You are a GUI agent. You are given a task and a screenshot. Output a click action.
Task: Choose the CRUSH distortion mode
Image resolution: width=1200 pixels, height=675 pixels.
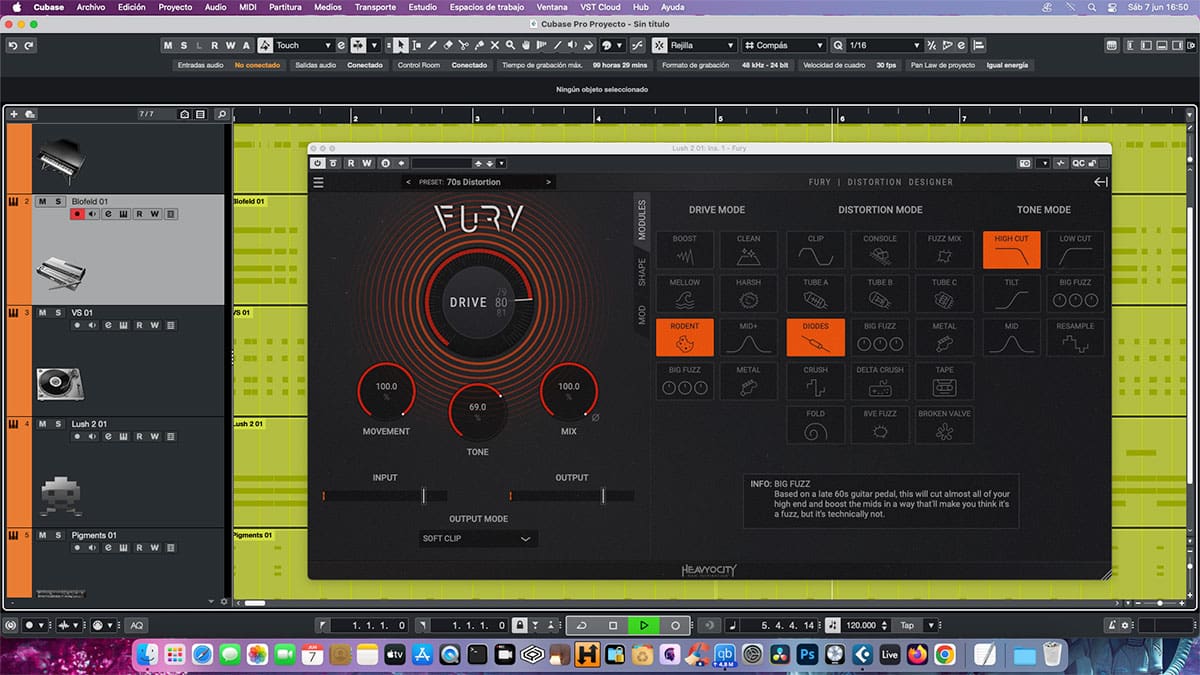click(815, 382)
